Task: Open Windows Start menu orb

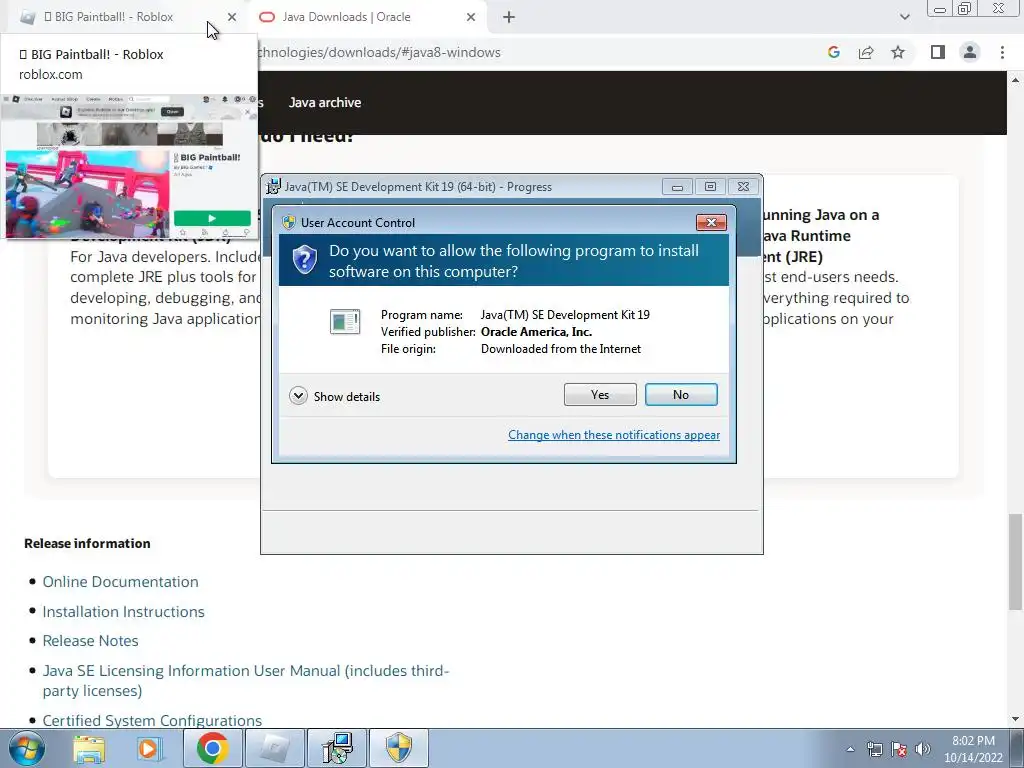Action: click(27, 749)
